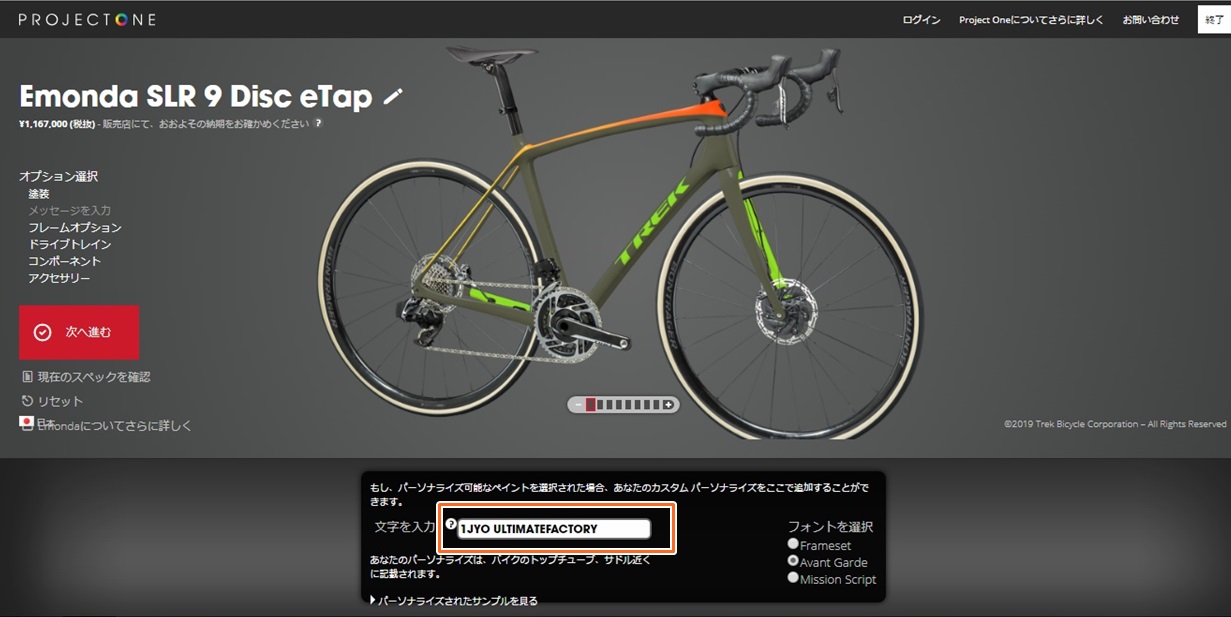The height and width of the screenshot is (617, 1231).
Task: Open the 塗装 option section
Action: coord(39,194)
